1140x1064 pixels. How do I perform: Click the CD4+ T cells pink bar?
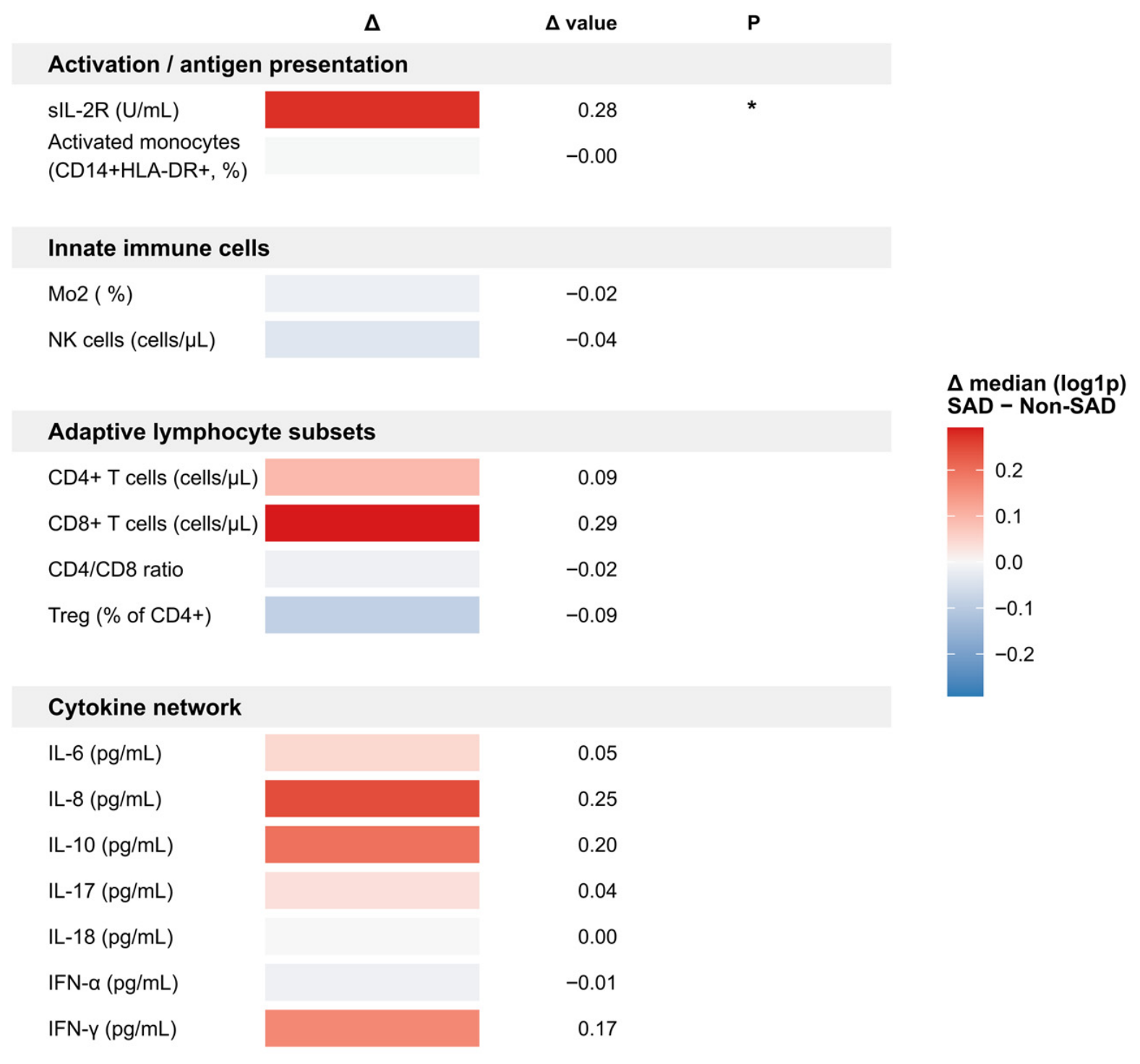(x=372, y=477)
